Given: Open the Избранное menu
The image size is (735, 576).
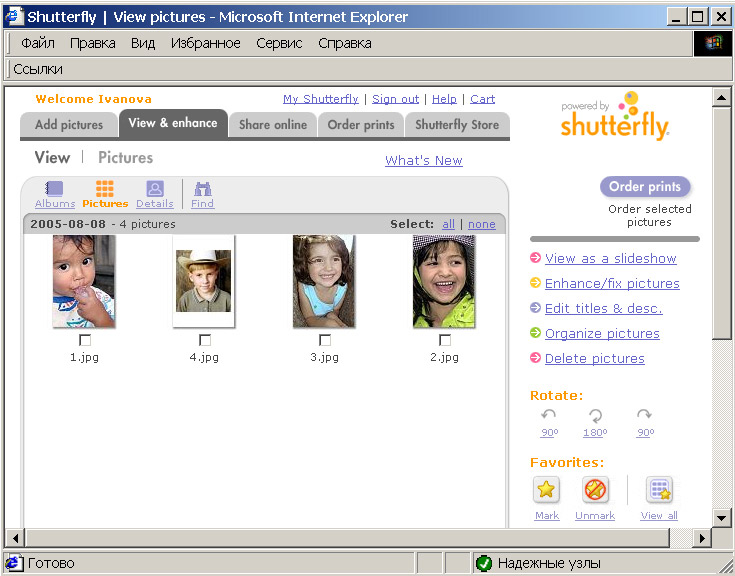Looking at the screenshot, I should (x=206, y=43).
